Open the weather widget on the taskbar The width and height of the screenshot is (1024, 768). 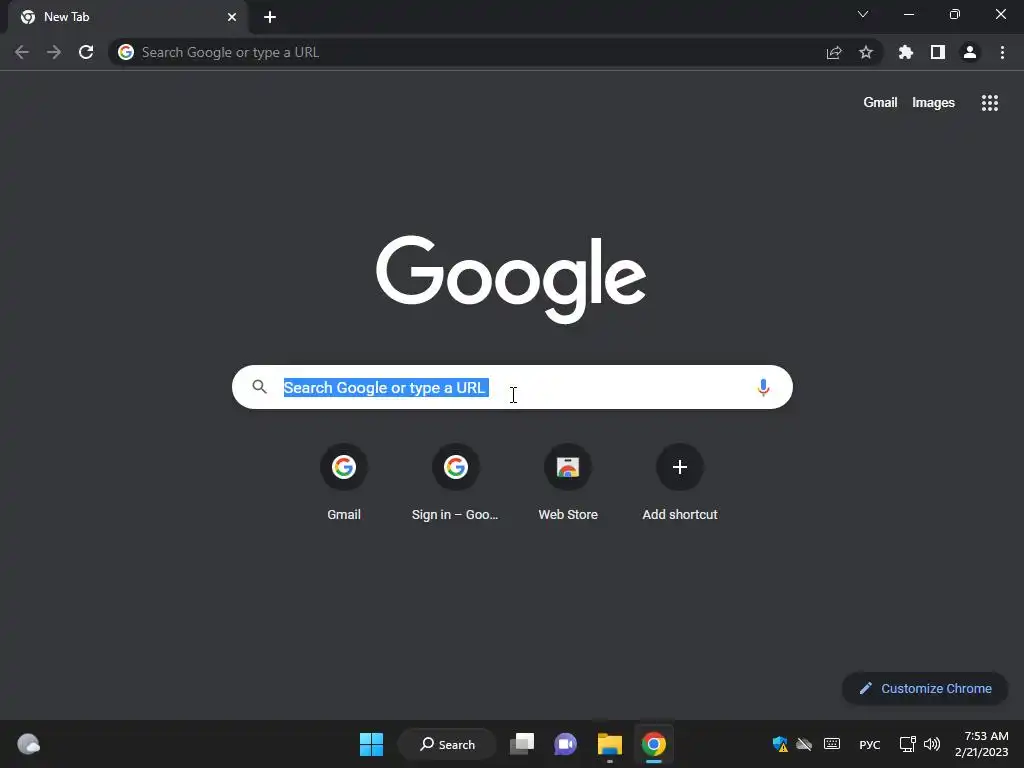[x=29, y=744]
